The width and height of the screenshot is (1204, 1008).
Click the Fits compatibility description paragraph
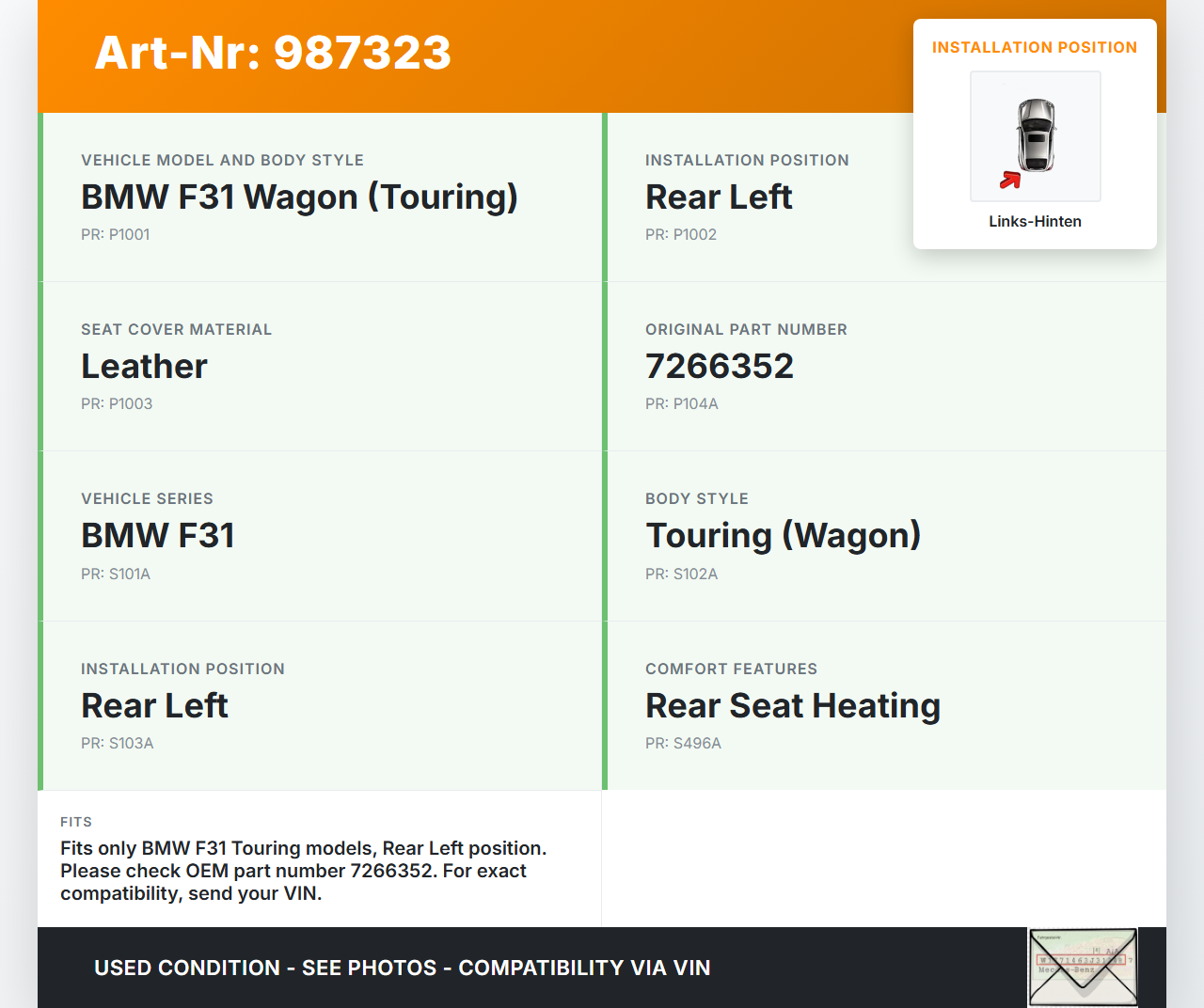[303, 871]
